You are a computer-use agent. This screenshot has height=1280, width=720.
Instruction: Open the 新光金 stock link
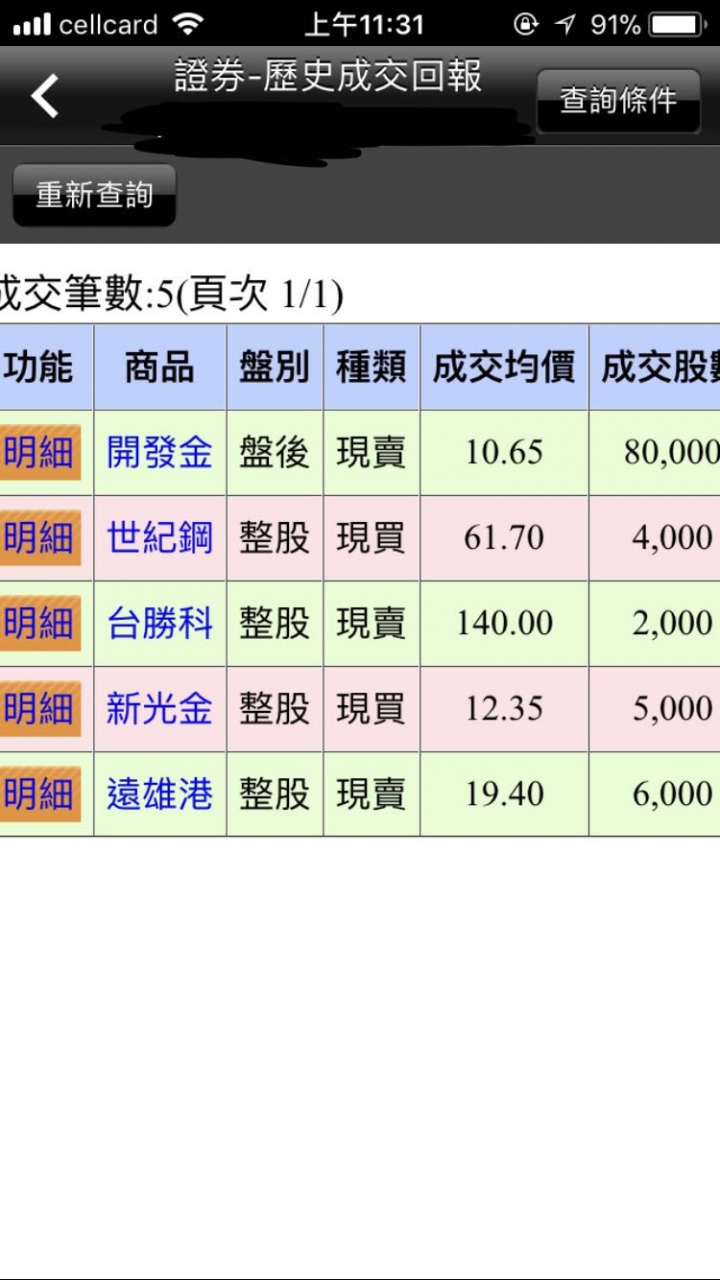160,709
